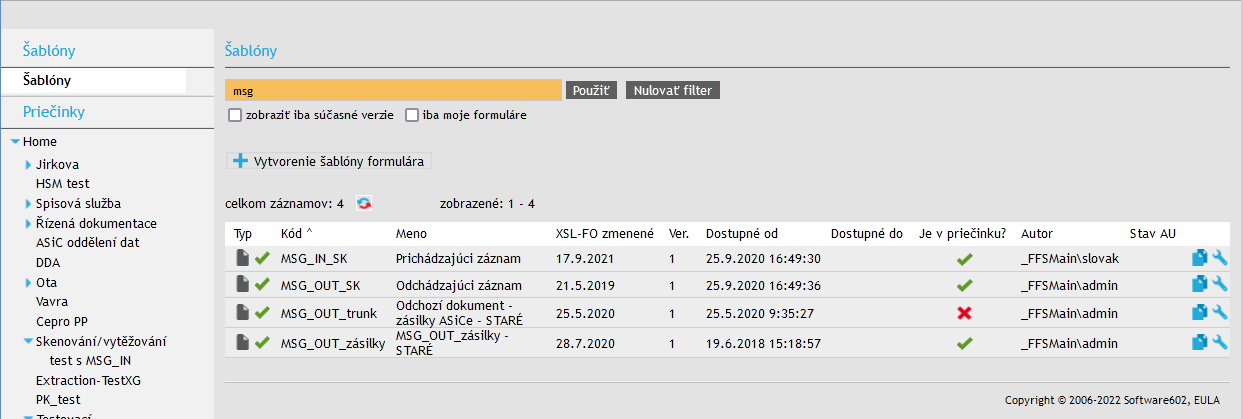This screenshot has height=419, width=1243.
Task: Select Šablóny item in left sidebar
Action: coord(47,80)
